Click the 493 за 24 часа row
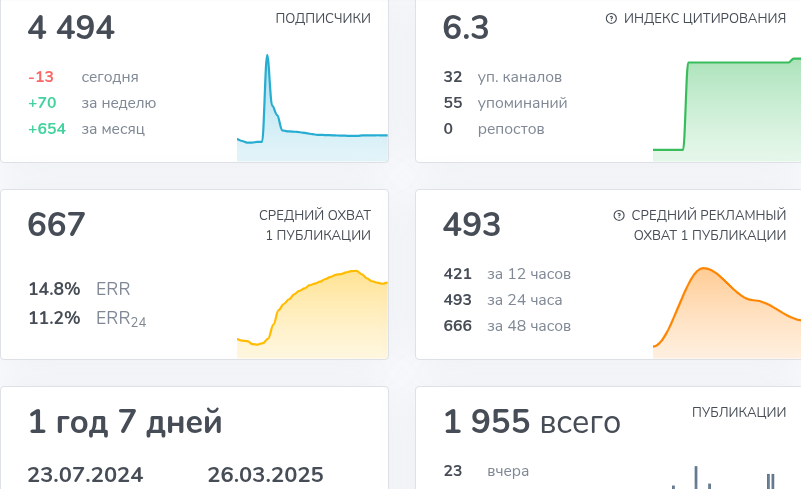Viewport: 801px width, 489px height. pyautogui.click(x=503, y=300)
